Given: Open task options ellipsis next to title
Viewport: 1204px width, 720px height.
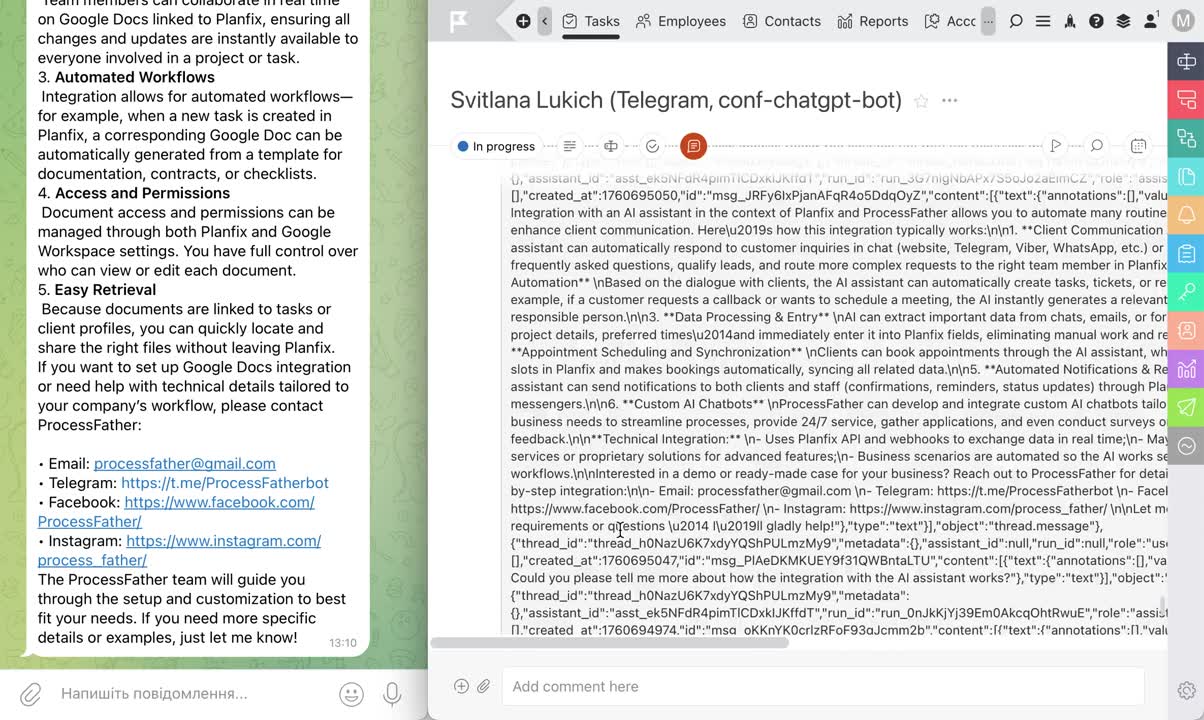Looking at the screenshot, I should tap(950, 101).
